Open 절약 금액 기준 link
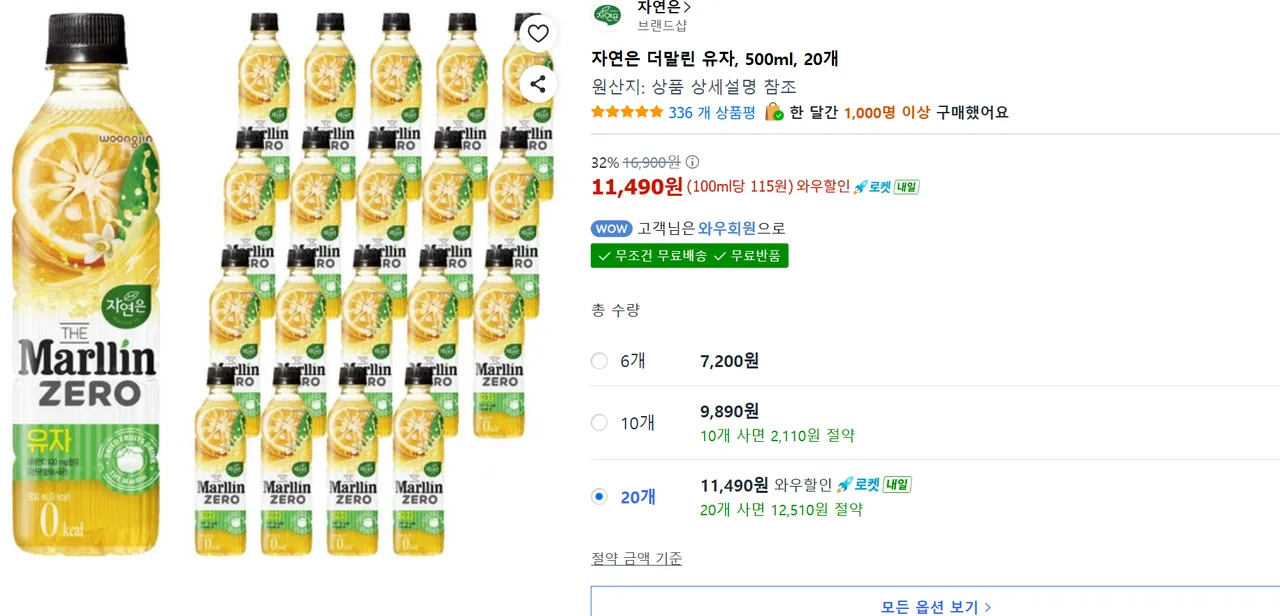This screenshot has height=616, width=1280. point(637,558)
